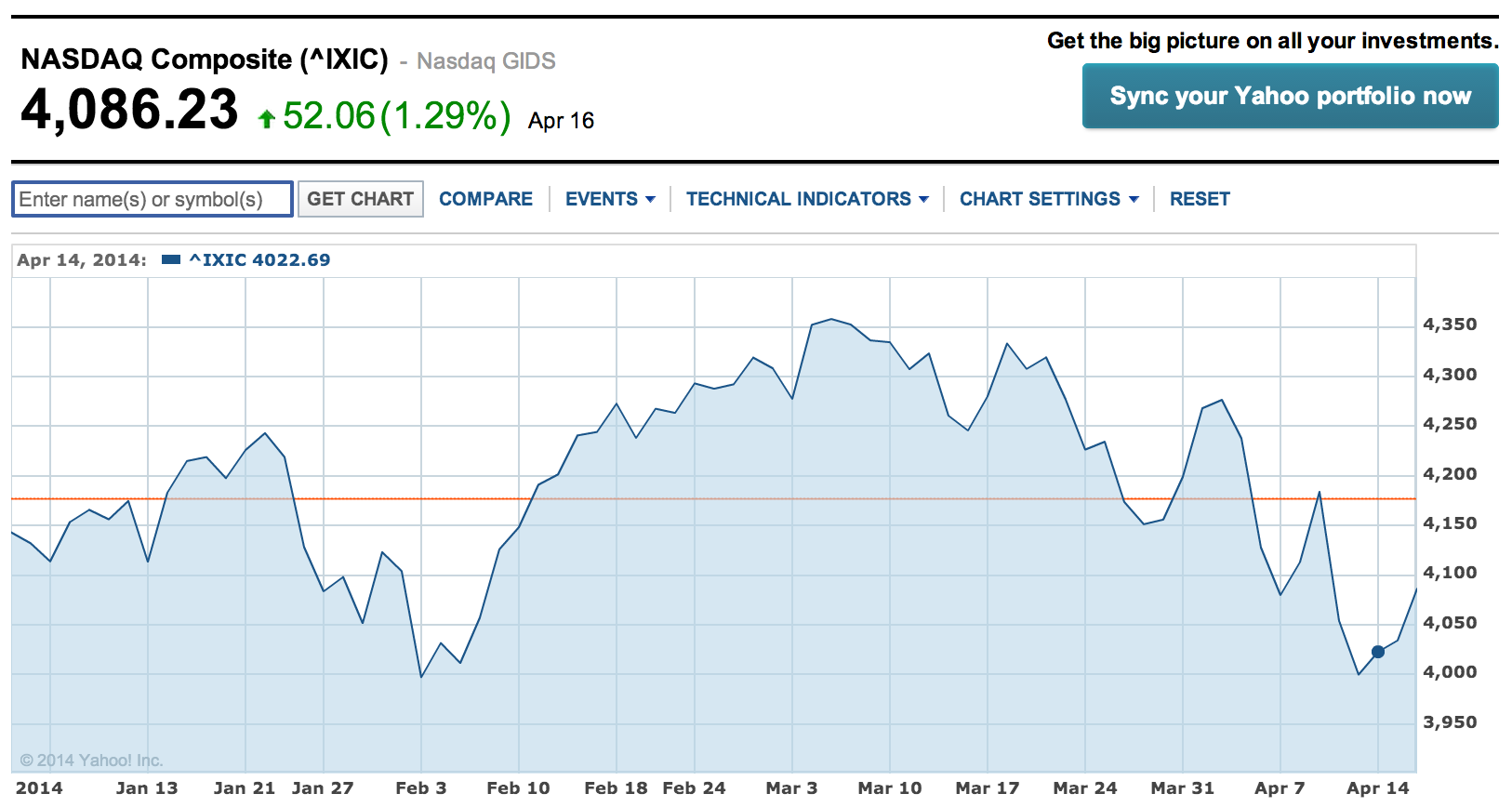Image resolution: width=1512 pixels, height=807 pixels.
Task: Expand the EVENTS dropdown menu
Action: tap(610, 199)
